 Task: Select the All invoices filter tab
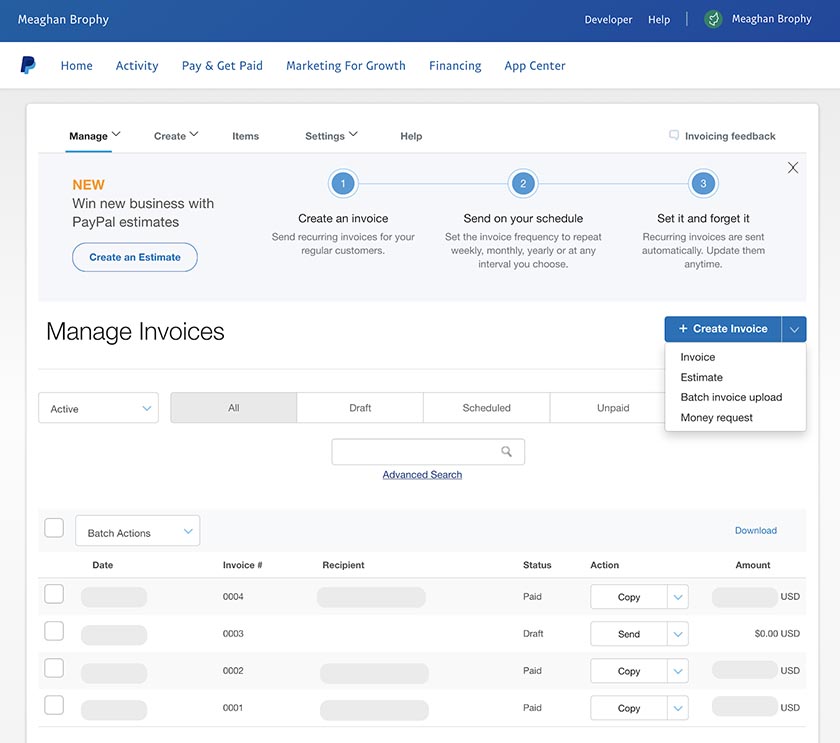click(x=234, y=408)
